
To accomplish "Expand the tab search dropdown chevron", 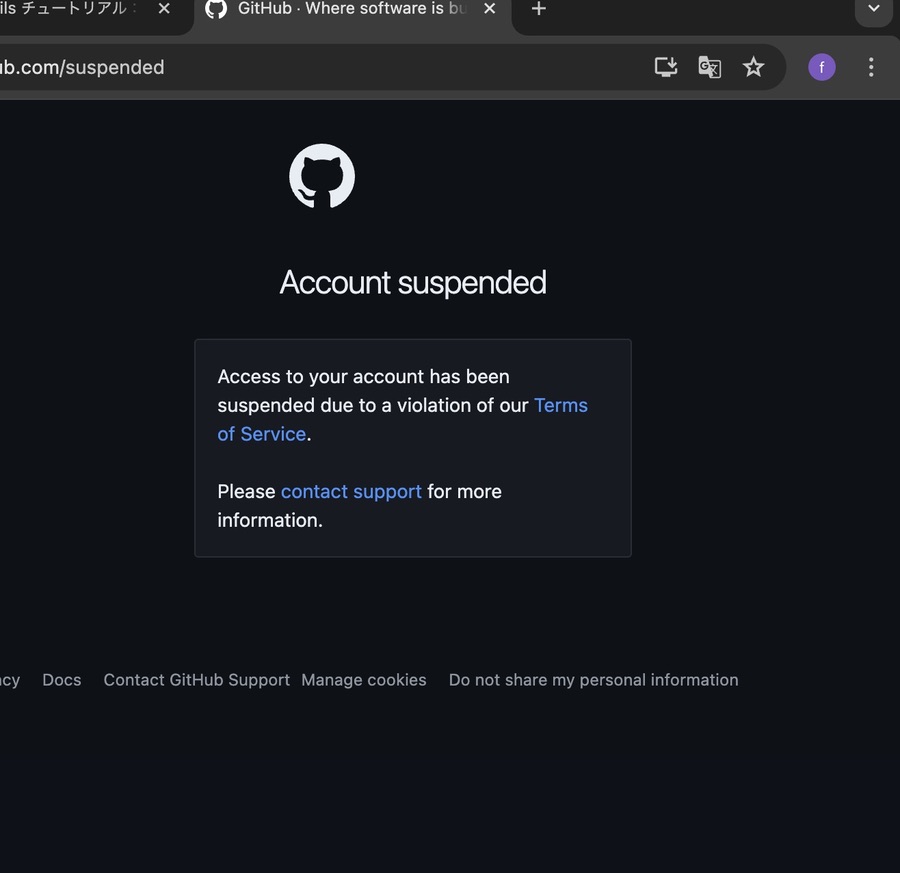I will 874,9.
